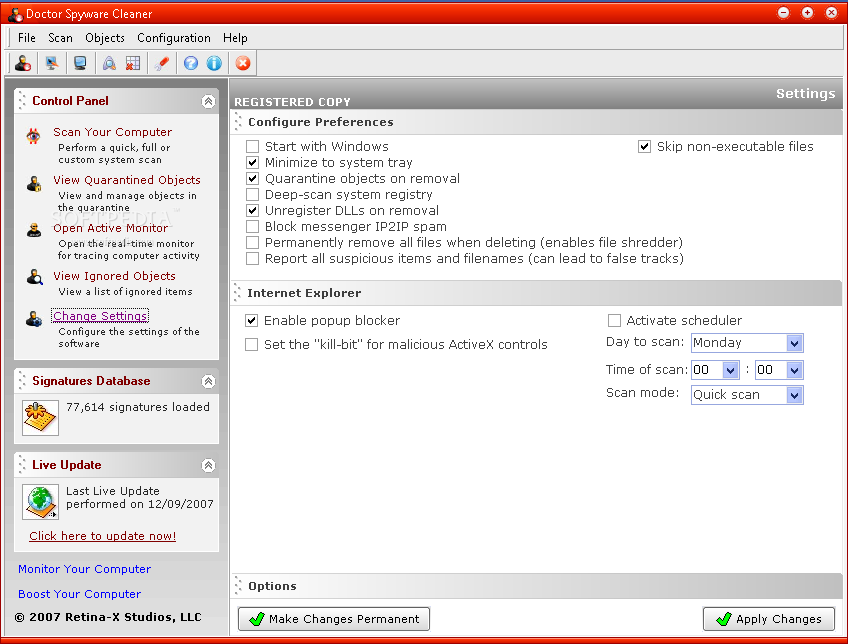The image size is (848, 644).
Task: Click the blue question mark help icon
Action: coord(191,63)
